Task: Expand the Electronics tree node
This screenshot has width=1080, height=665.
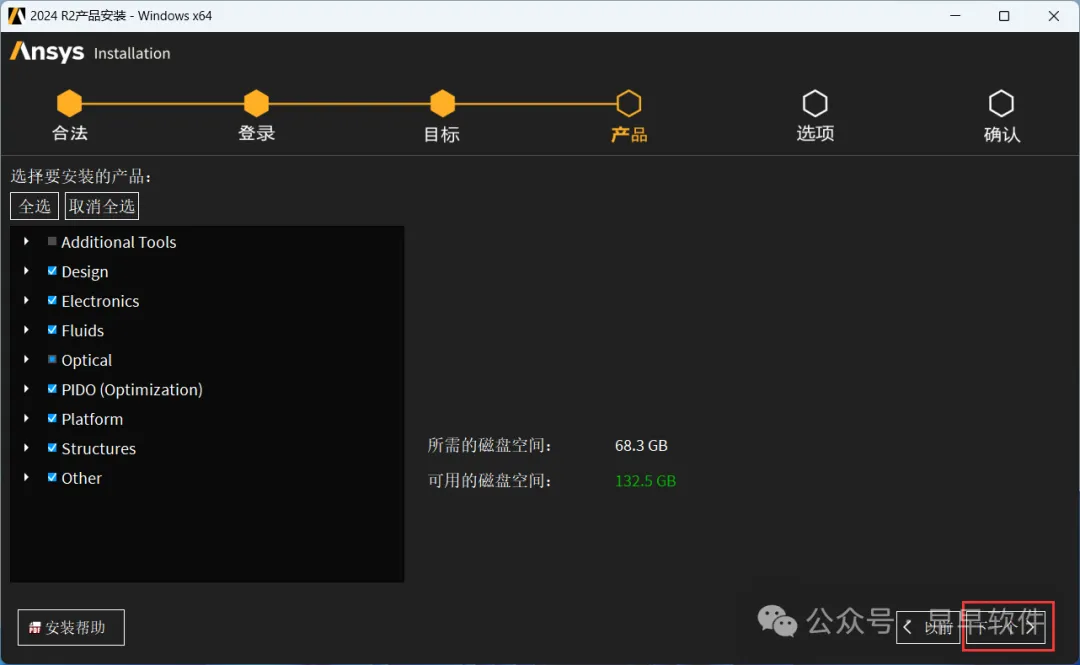Action: click(x=26, y=300)
